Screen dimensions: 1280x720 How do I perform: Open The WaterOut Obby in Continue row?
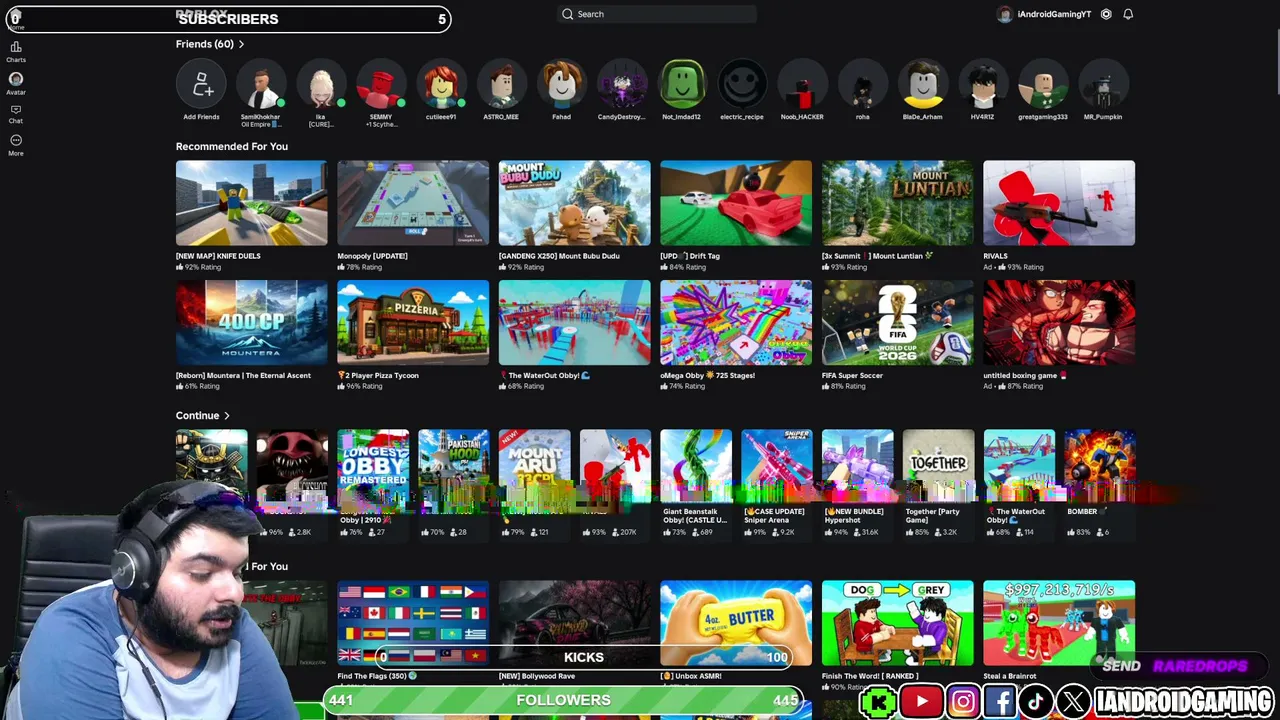pos(1019,465)
